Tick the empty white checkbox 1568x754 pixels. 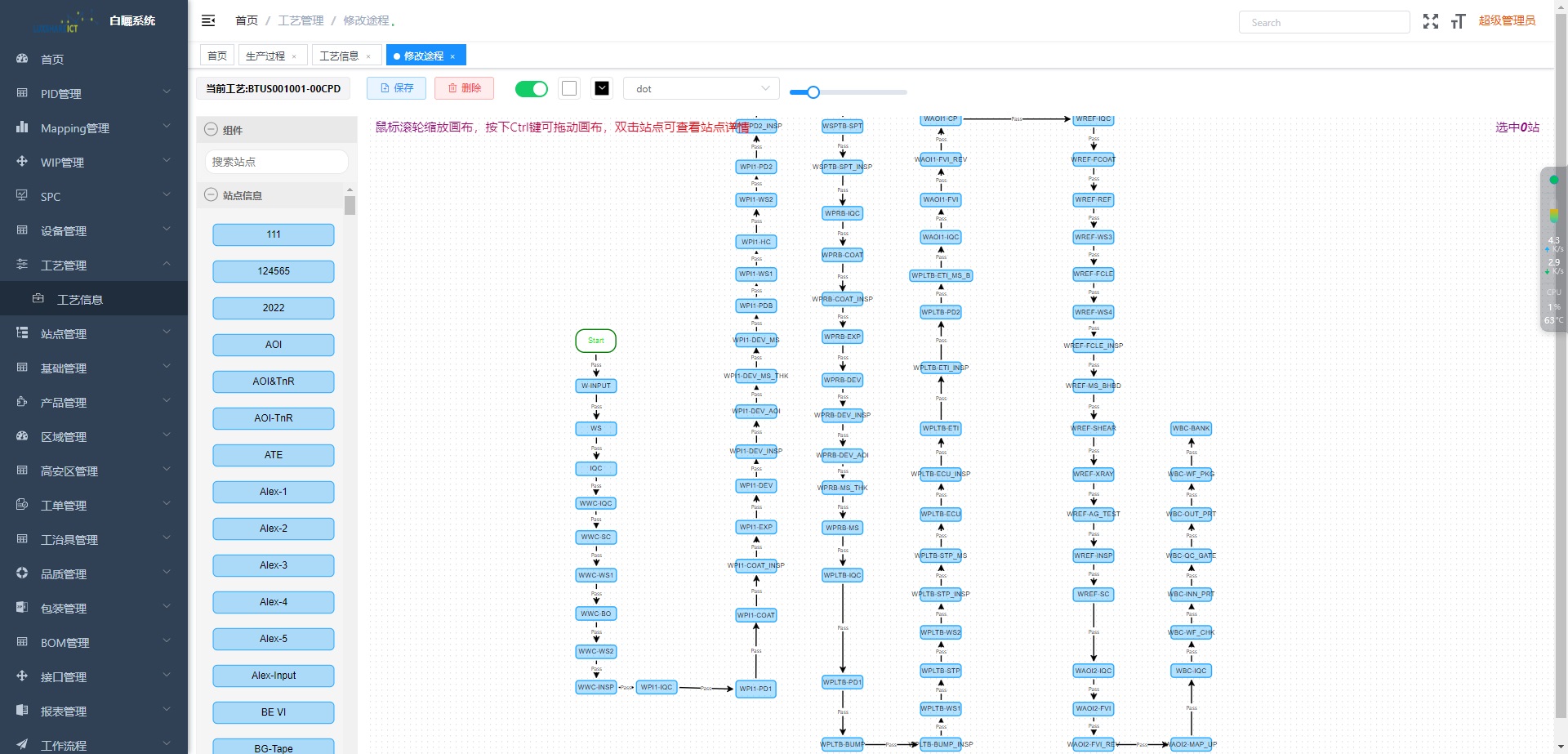[x=569, y=88]
